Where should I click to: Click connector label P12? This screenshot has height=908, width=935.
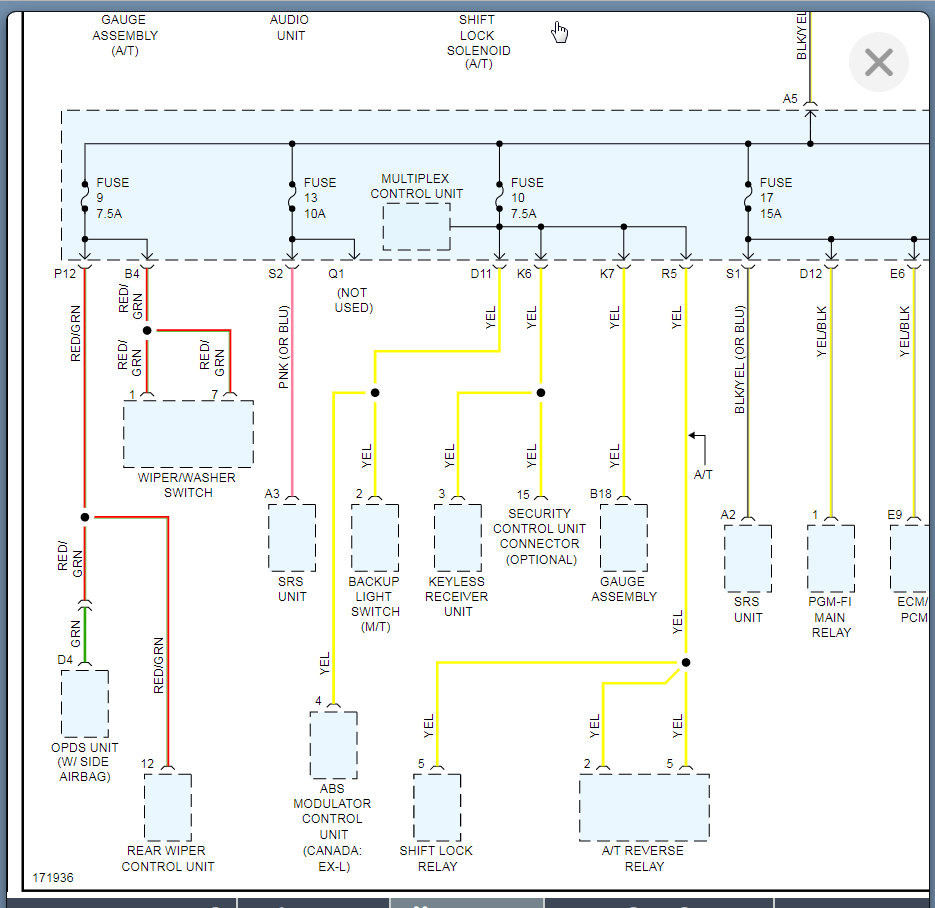[64, 274]
